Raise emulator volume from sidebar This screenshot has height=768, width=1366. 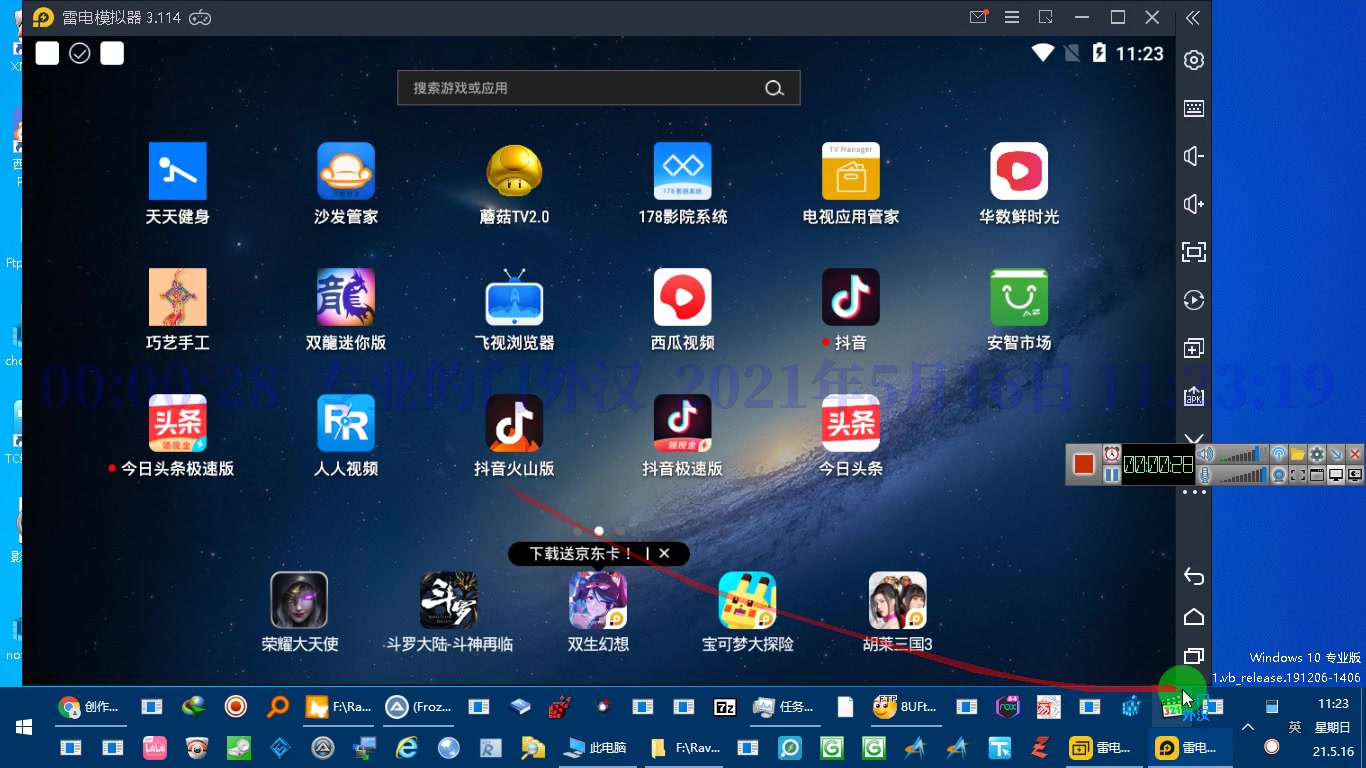1193,204
